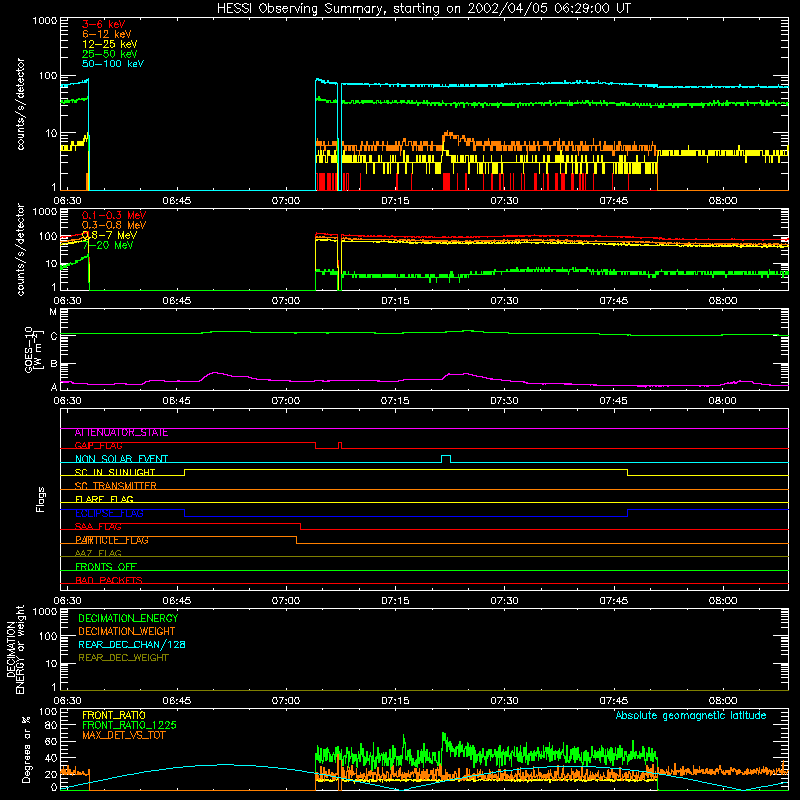Select the REAR_DEC_WEIGHT legend label
This screenshot has height=800, width=800.
(x=123, y=658)
